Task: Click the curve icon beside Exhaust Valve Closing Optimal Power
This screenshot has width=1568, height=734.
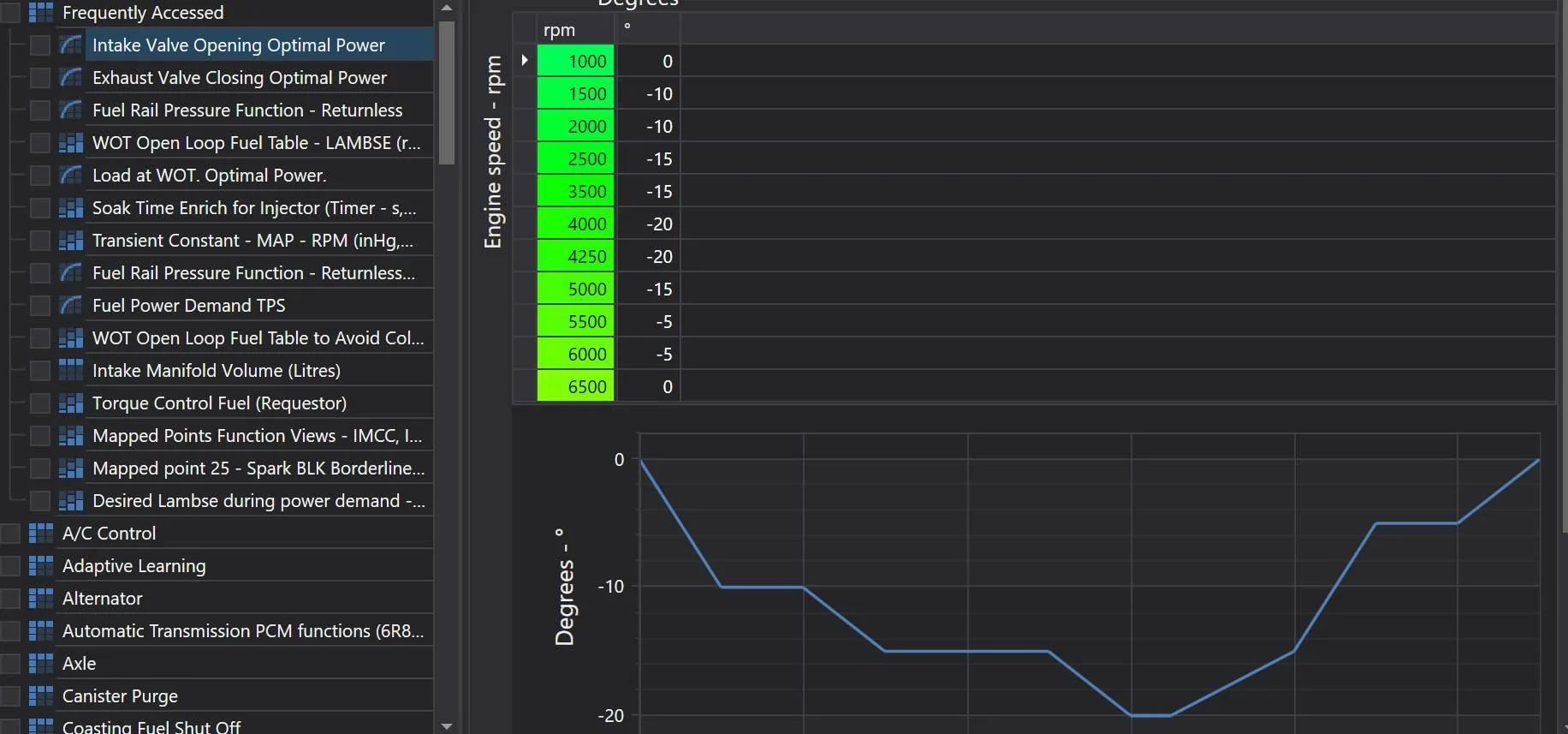Action: [71, 77]
